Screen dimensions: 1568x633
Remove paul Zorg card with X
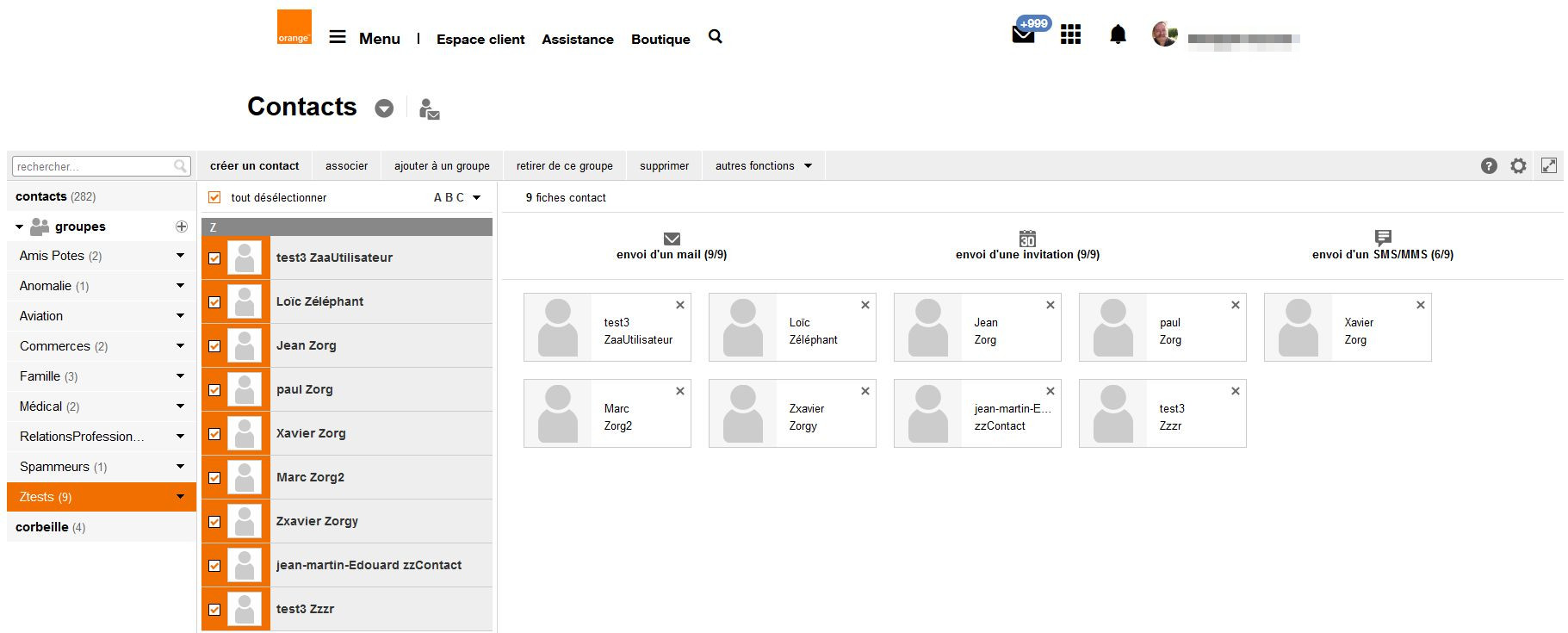1236,305
